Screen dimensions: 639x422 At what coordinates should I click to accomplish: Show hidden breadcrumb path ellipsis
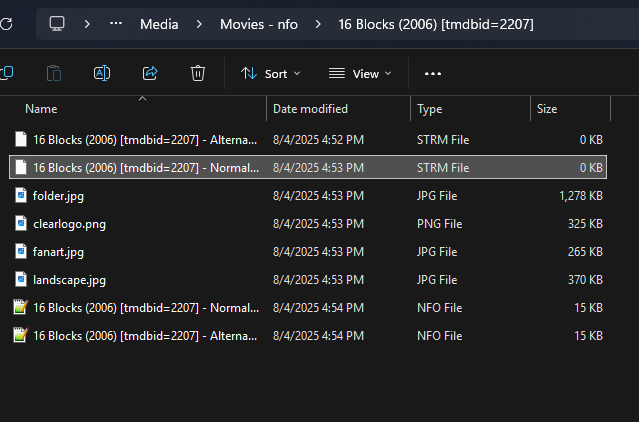117,23
